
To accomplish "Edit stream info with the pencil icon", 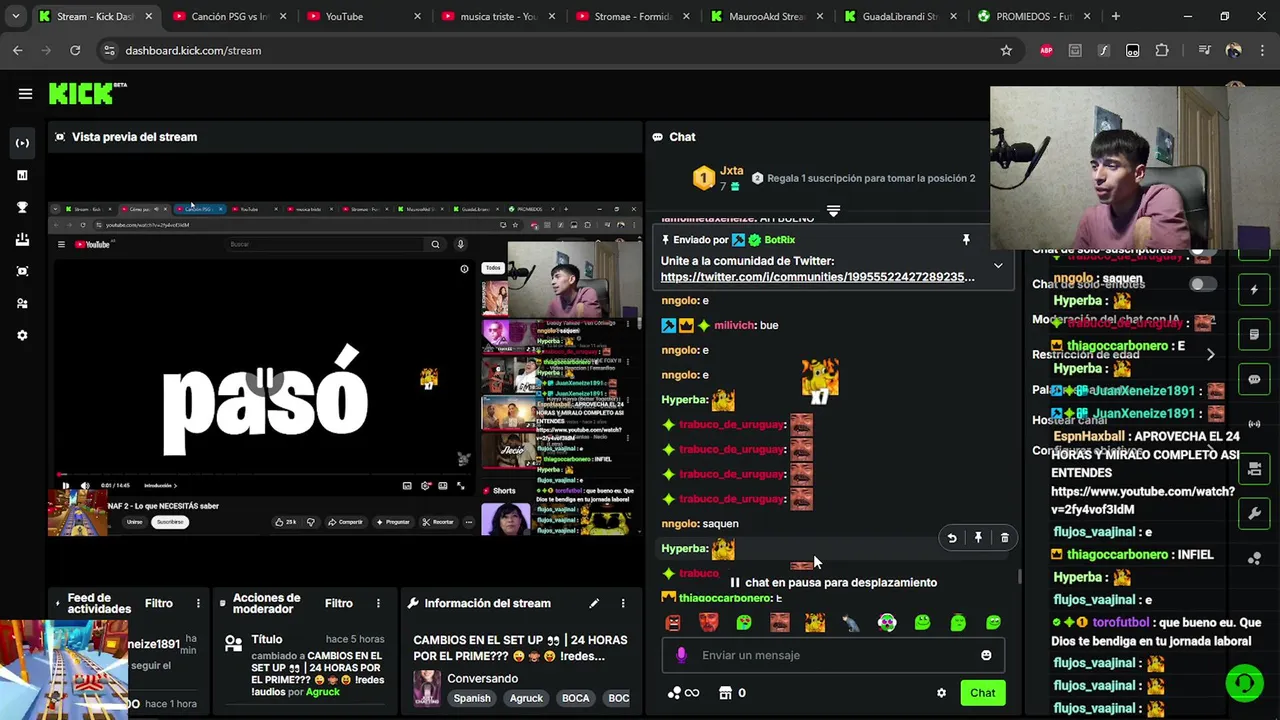I will (x=594, y=603).
